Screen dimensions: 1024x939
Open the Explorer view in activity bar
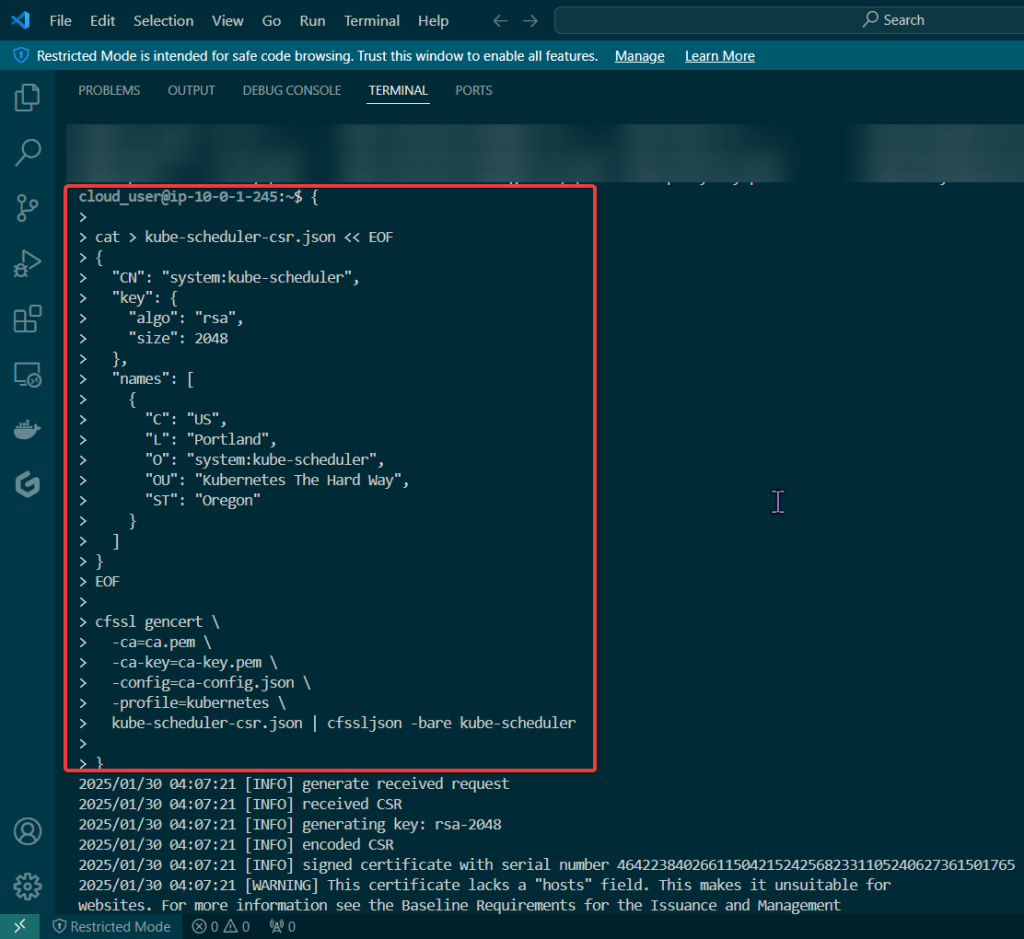tap(27, 98)
